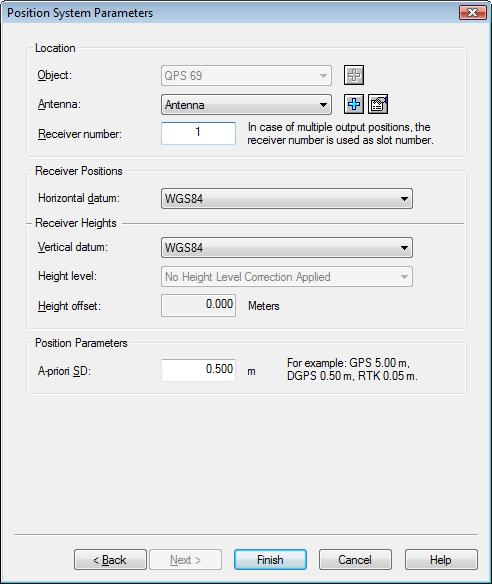492x584 pixels.
Task: Click the add antenna plus icon
Action: (353, 104)
